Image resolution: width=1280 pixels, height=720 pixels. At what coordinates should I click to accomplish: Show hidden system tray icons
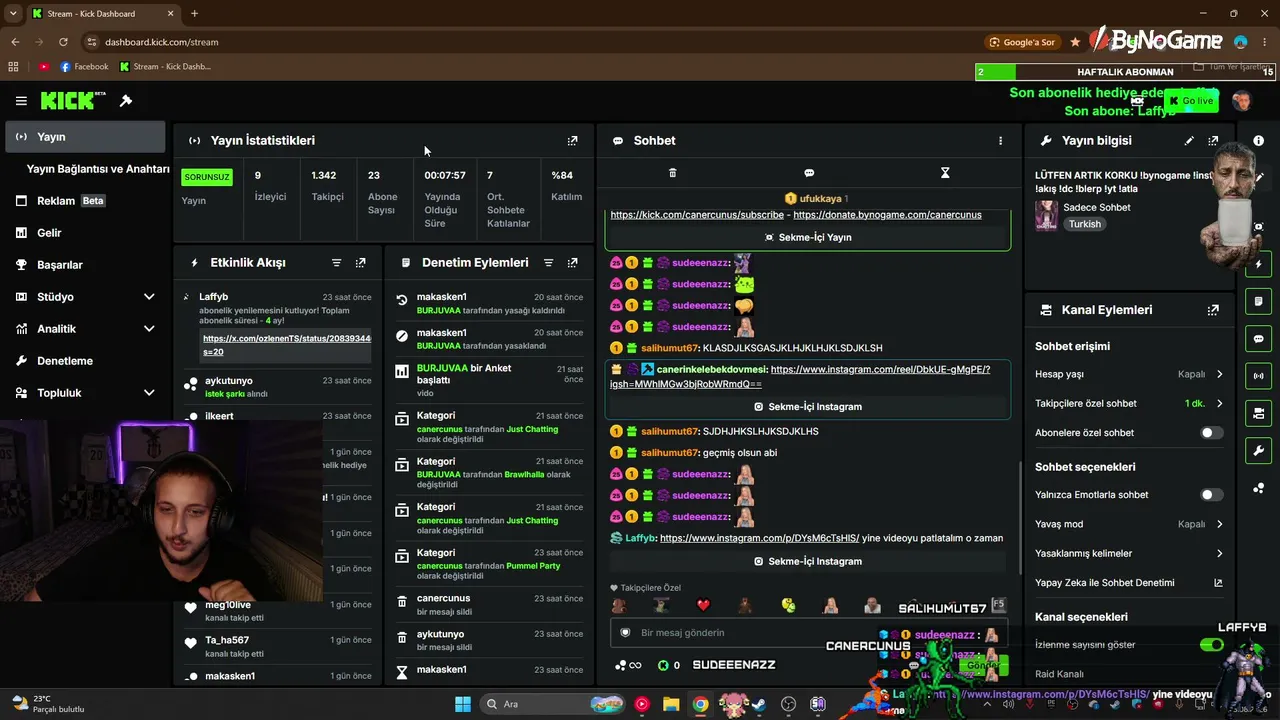[987, 704]
